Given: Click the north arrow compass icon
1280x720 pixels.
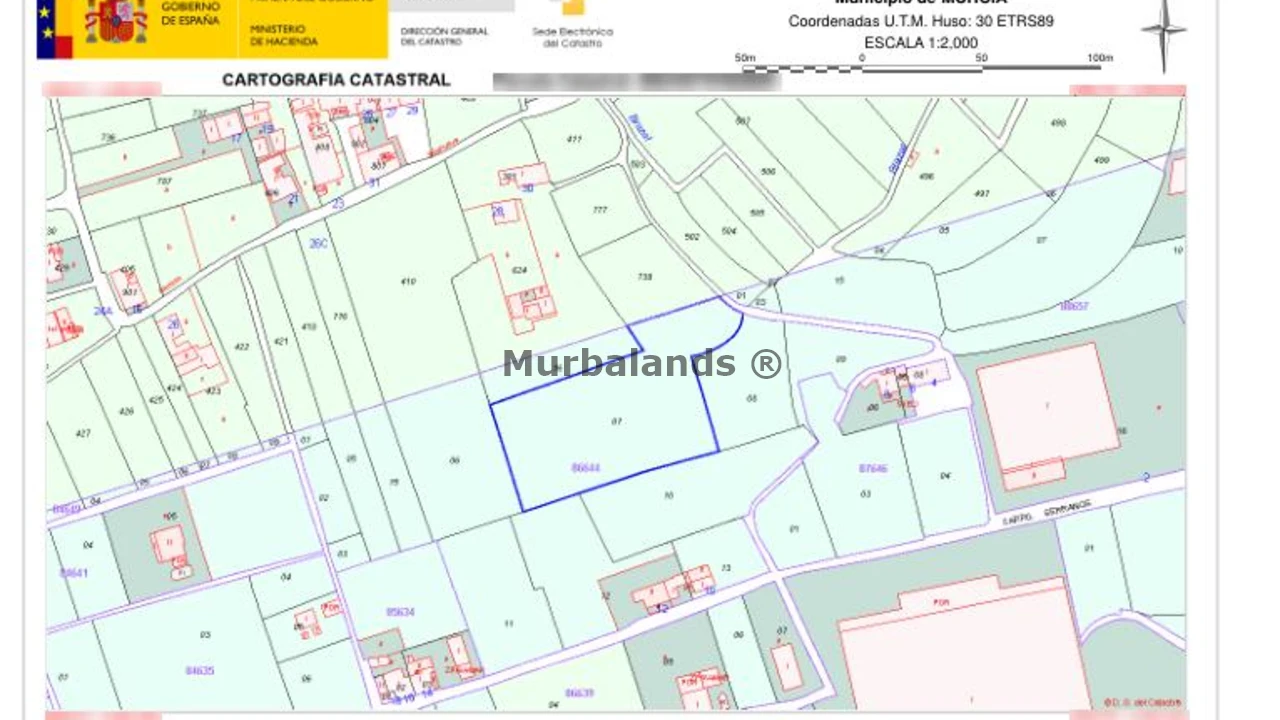Looking at the screenshot, I should pos(1164,32).
